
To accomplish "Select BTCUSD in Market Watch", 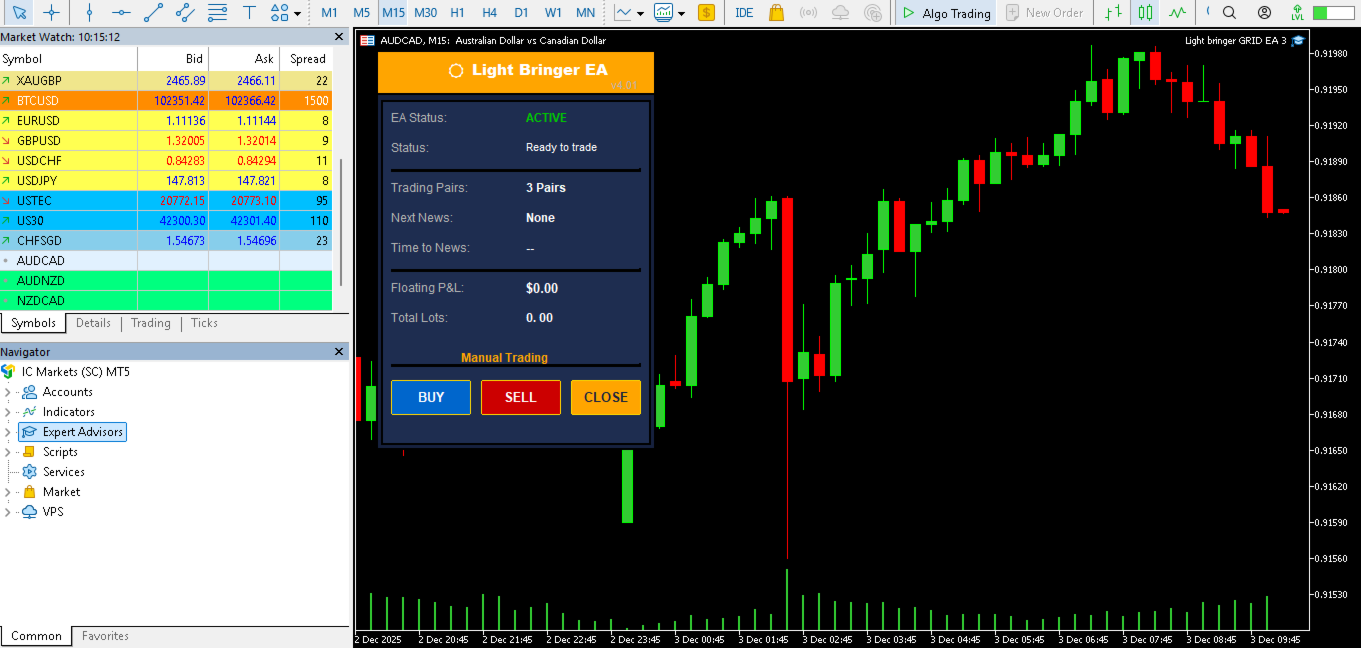I will [x=166, y=101].
